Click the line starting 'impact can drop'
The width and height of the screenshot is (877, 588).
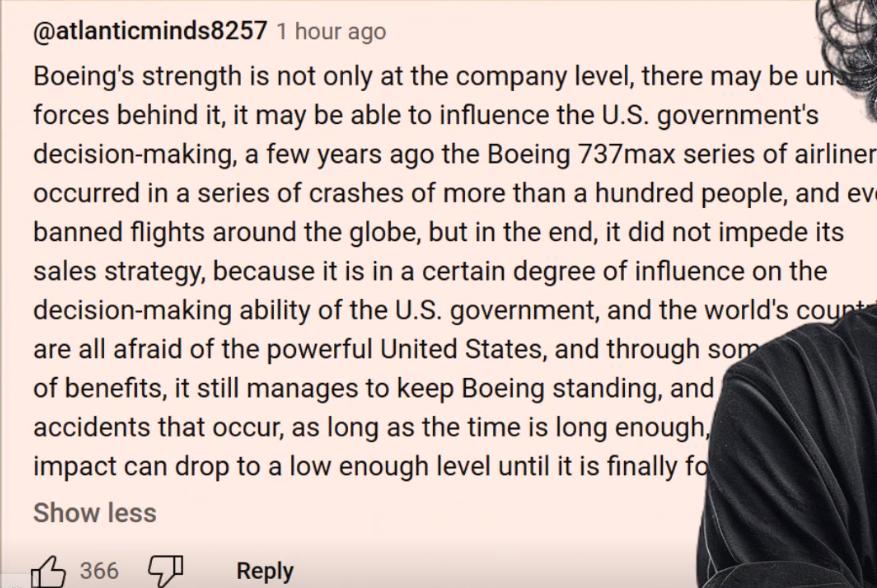click(x=371, y=467)
